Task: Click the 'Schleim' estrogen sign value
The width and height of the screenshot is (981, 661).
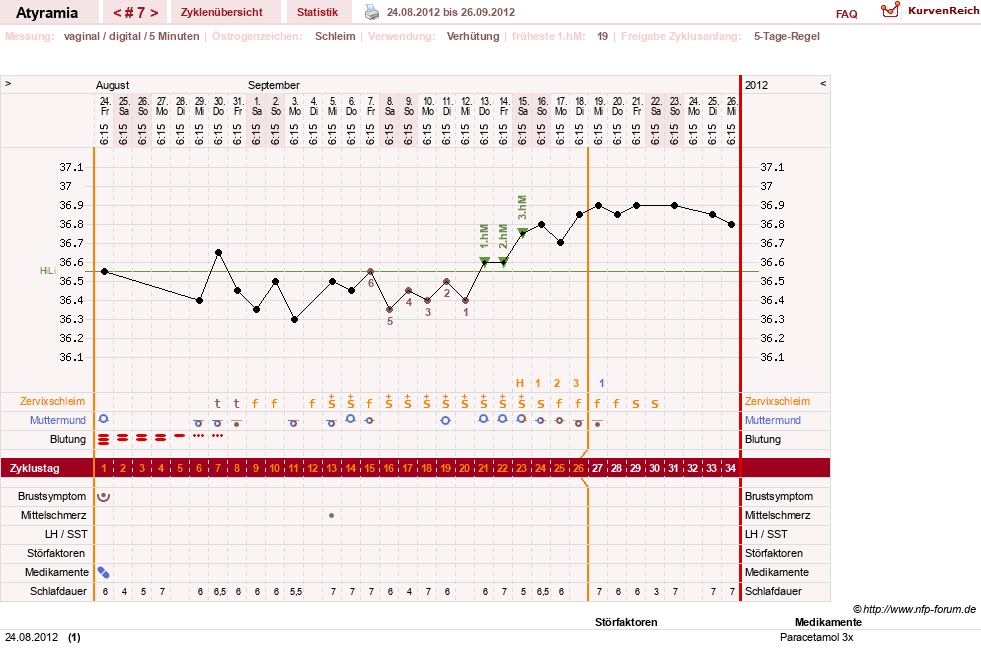Action: [335, 36]
